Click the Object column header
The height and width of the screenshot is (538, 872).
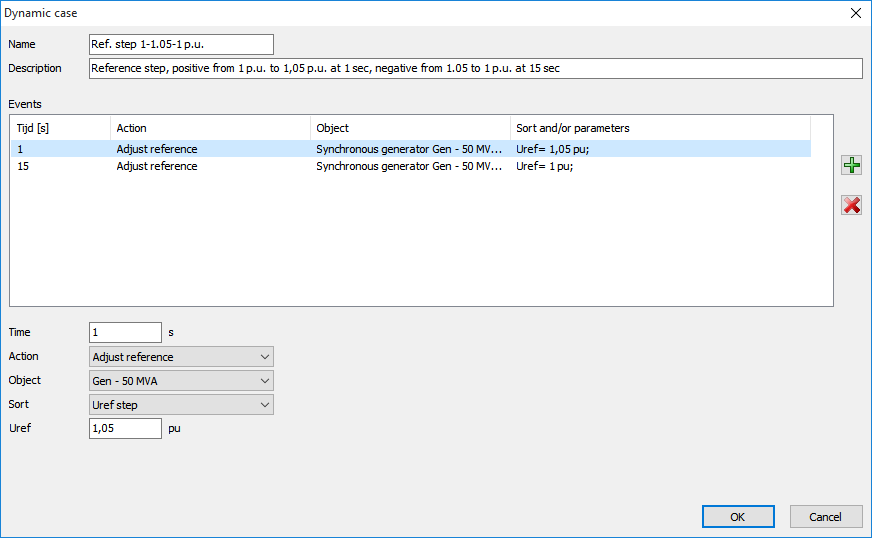[410, 128]
